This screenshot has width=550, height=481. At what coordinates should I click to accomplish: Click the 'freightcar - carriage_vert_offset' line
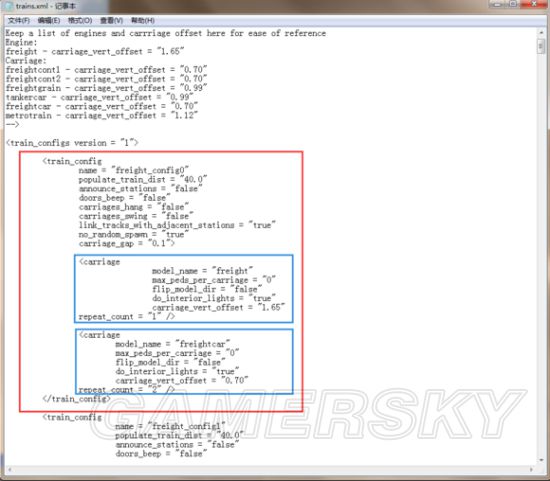(102, 106)
